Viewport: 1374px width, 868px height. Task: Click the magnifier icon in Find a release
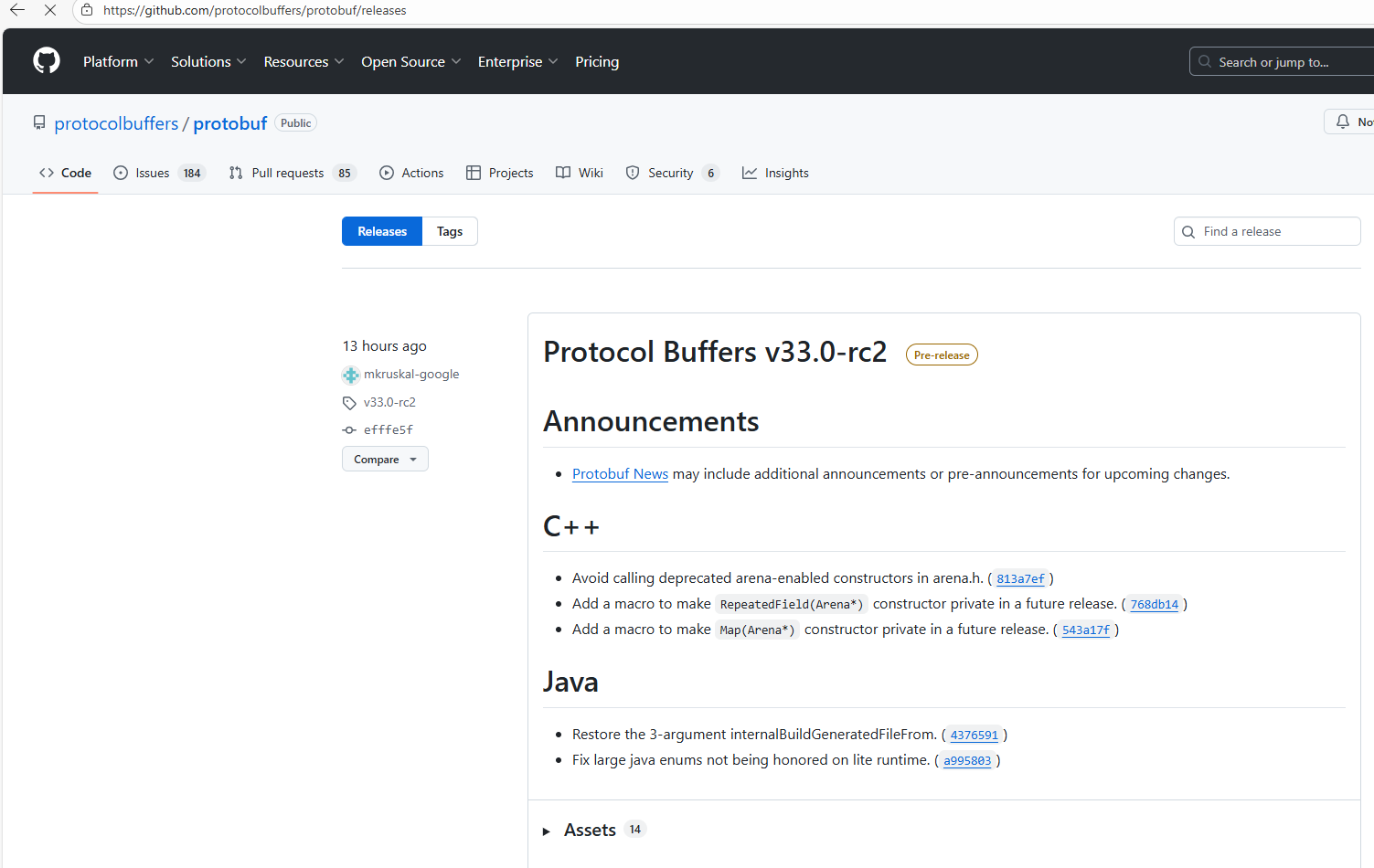click(1188, 232)
